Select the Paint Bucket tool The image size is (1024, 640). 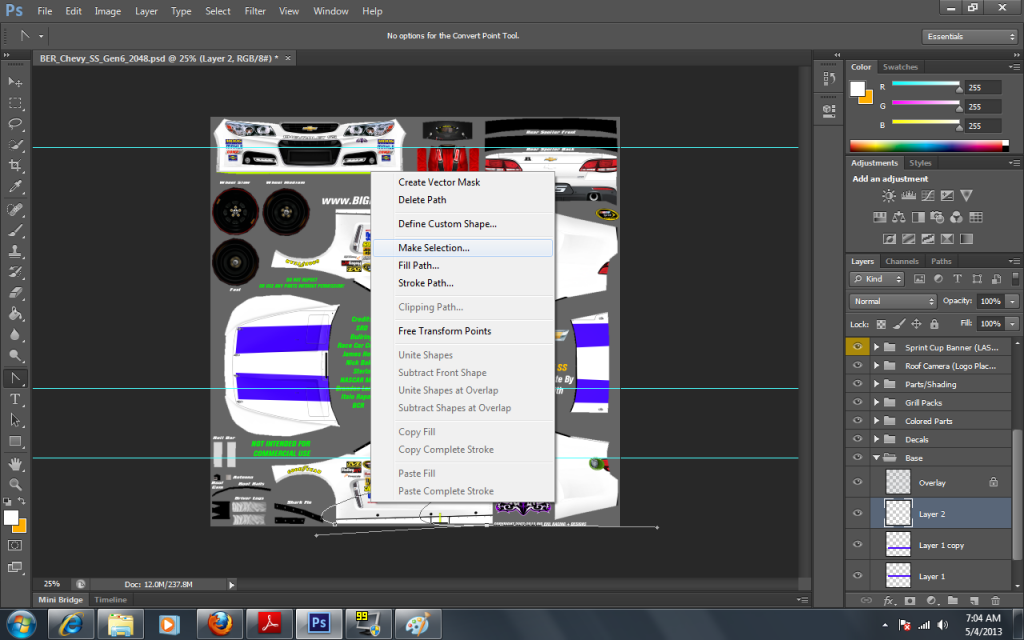(15, 314)
